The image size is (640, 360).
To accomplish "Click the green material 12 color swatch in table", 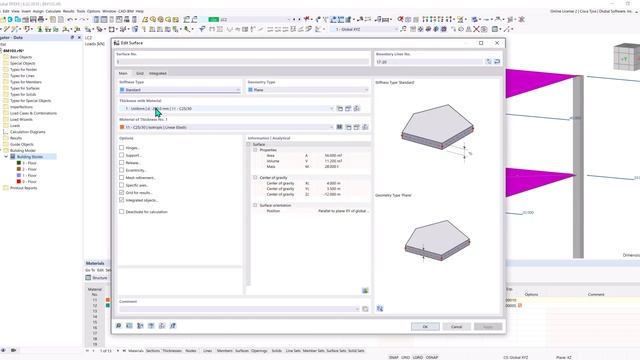I will coord(108,305).
